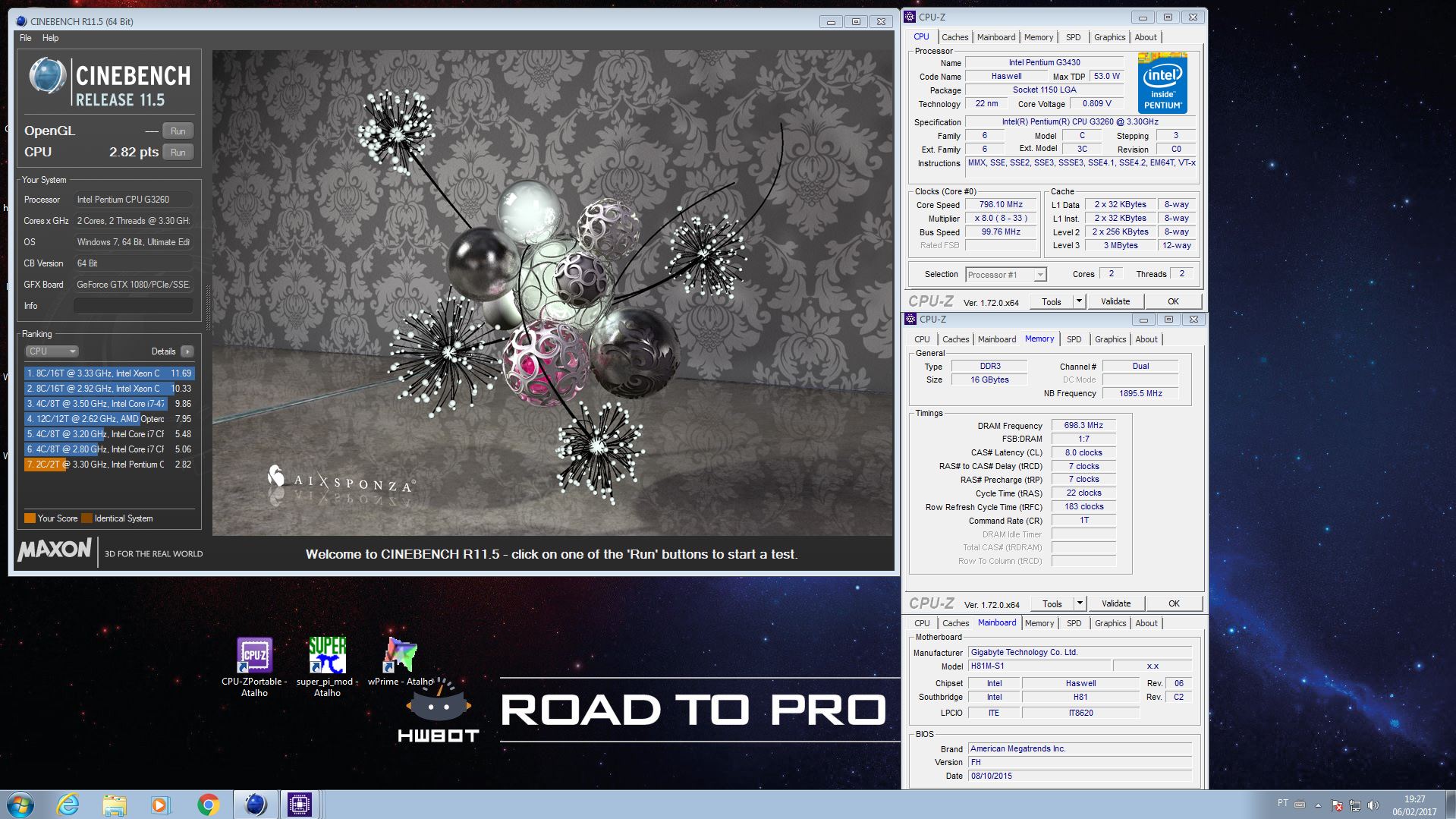Open wPrime desktop shortcut

(401, 662)
